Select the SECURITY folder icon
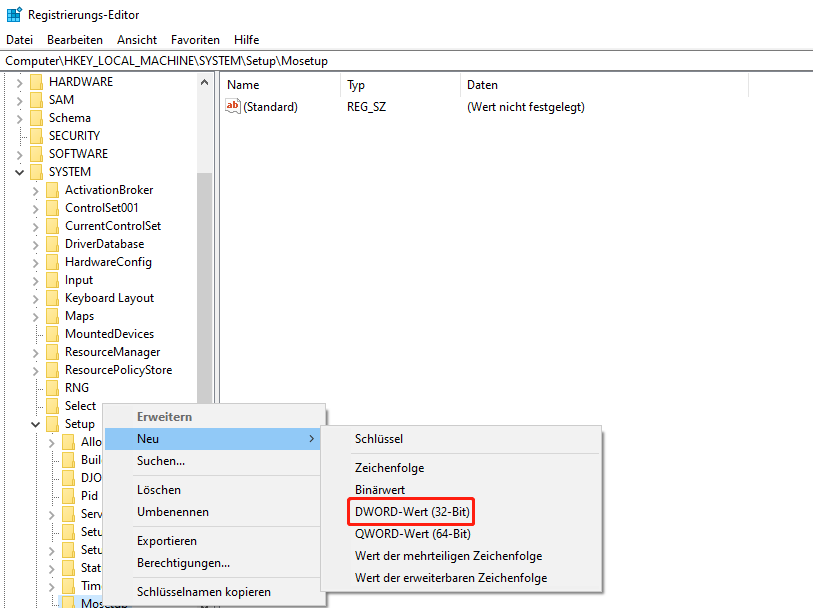 coord(36,136)
